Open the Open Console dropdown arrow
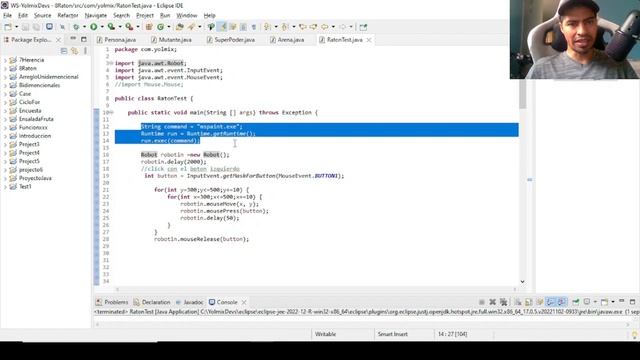The width and height of the screenshot is (640, 360). coord(613,302)
